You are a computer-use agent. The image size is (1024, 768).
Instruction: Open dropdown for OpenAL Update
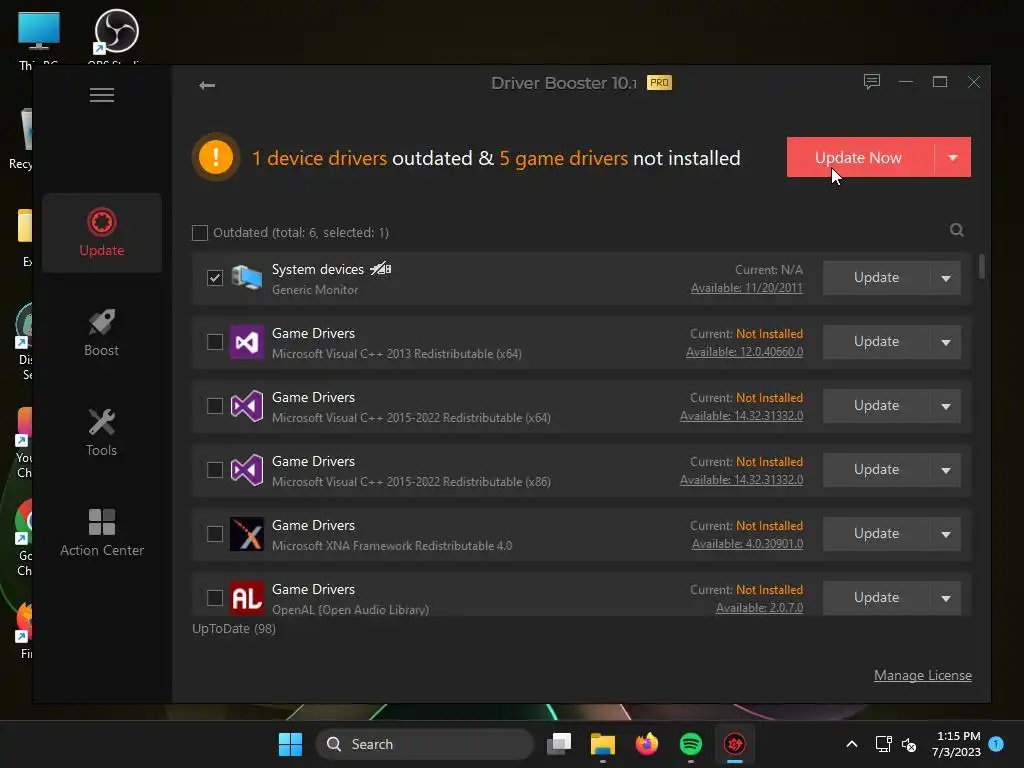(946, 598)
